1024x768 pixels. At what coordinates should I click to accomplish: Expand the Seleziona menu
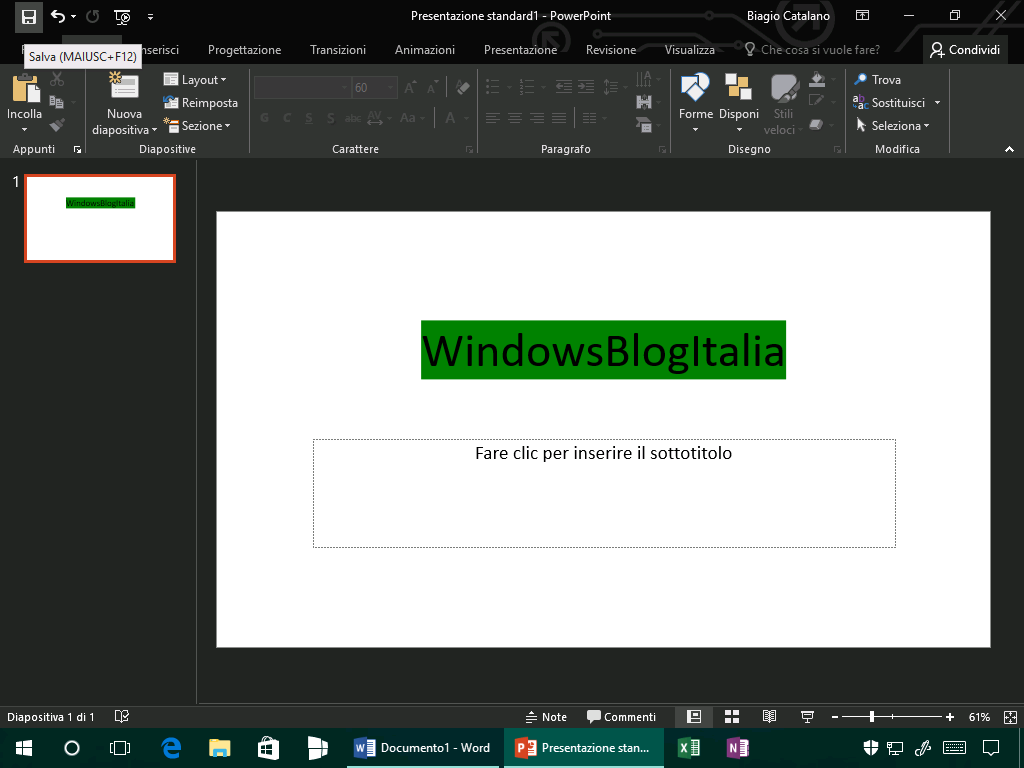[x=891, y=125]
